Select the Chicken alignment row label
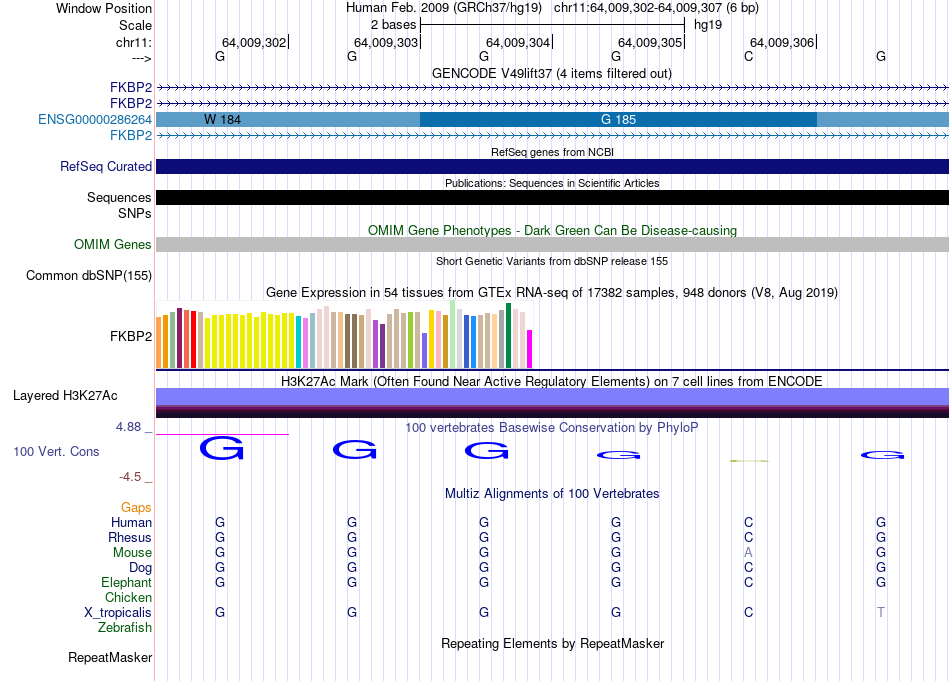This screenshot has width=950, height=681. pyautogui.click(x=128, y=597)
